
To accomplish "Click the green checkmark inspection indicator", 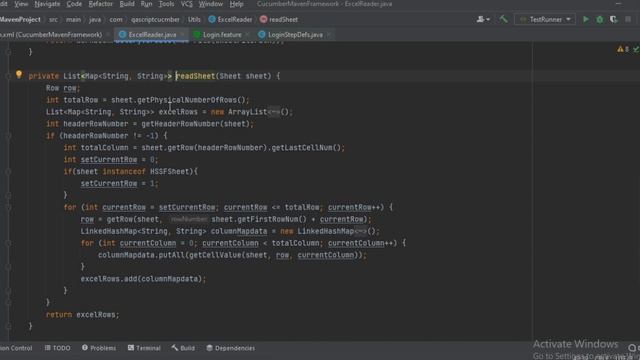I will pyautogui.click(x=636, y=49).
